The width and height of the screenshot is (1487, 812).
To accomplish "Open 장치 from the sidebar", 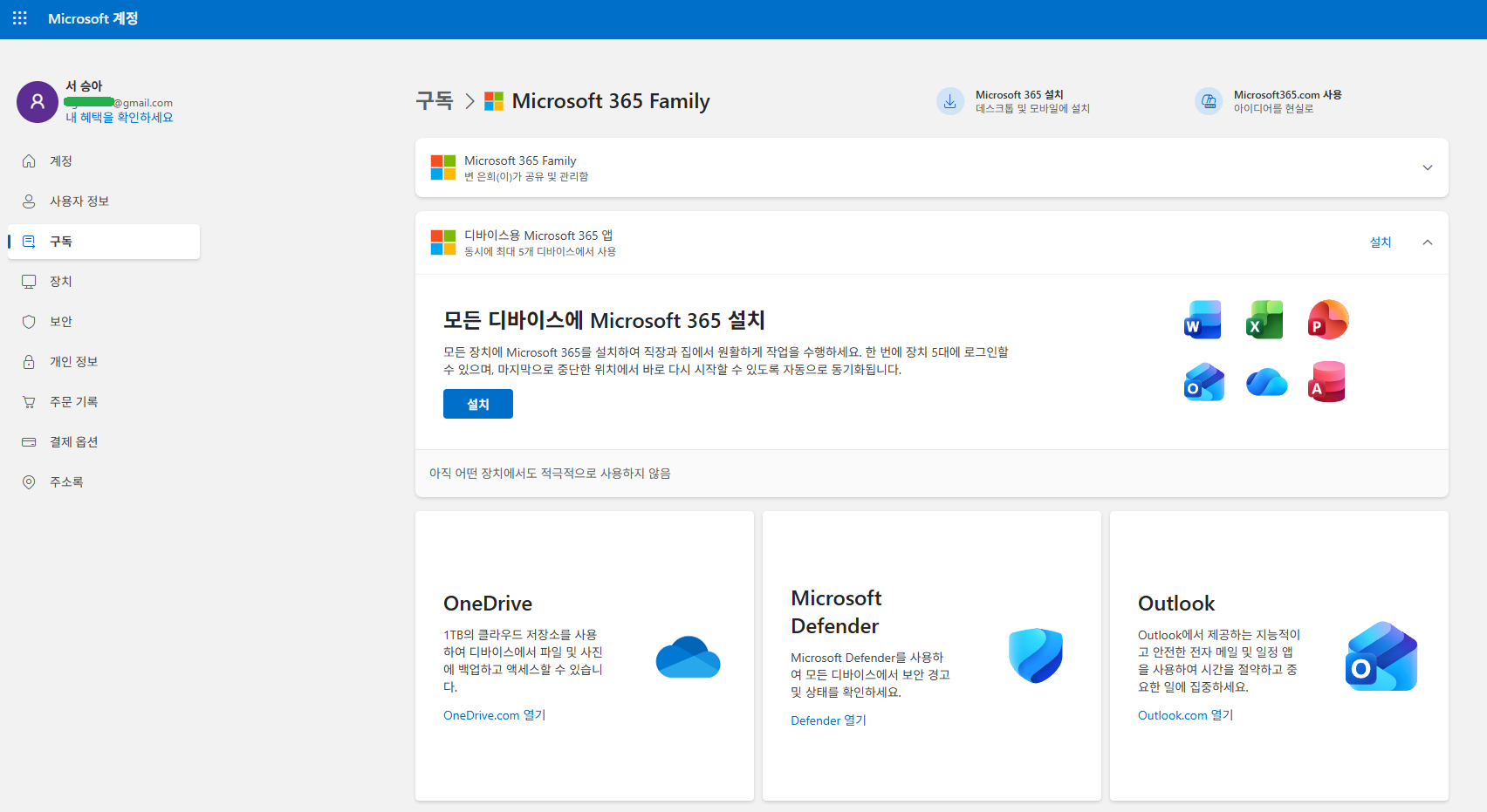I will [104, 282].
